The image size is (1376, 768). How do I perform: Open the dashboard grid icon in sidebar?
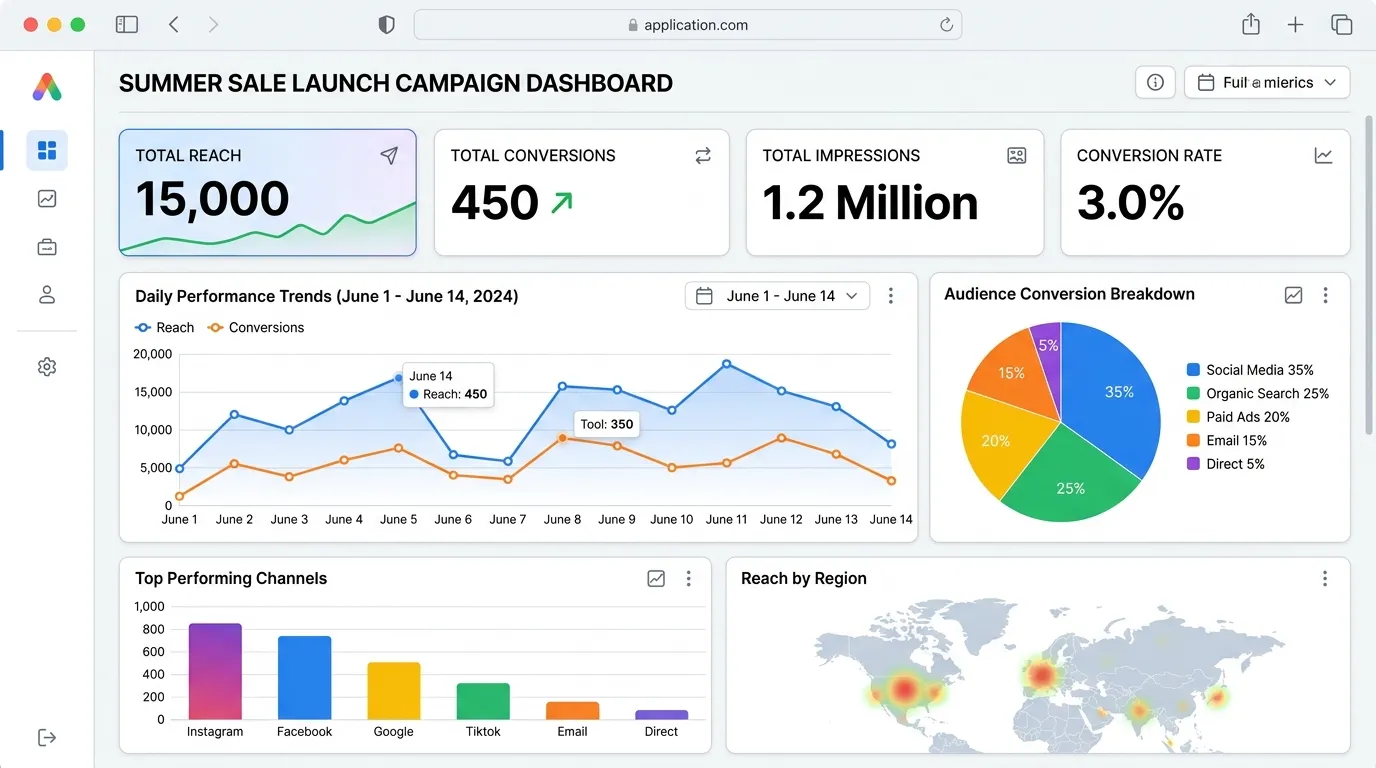[47, 150]
